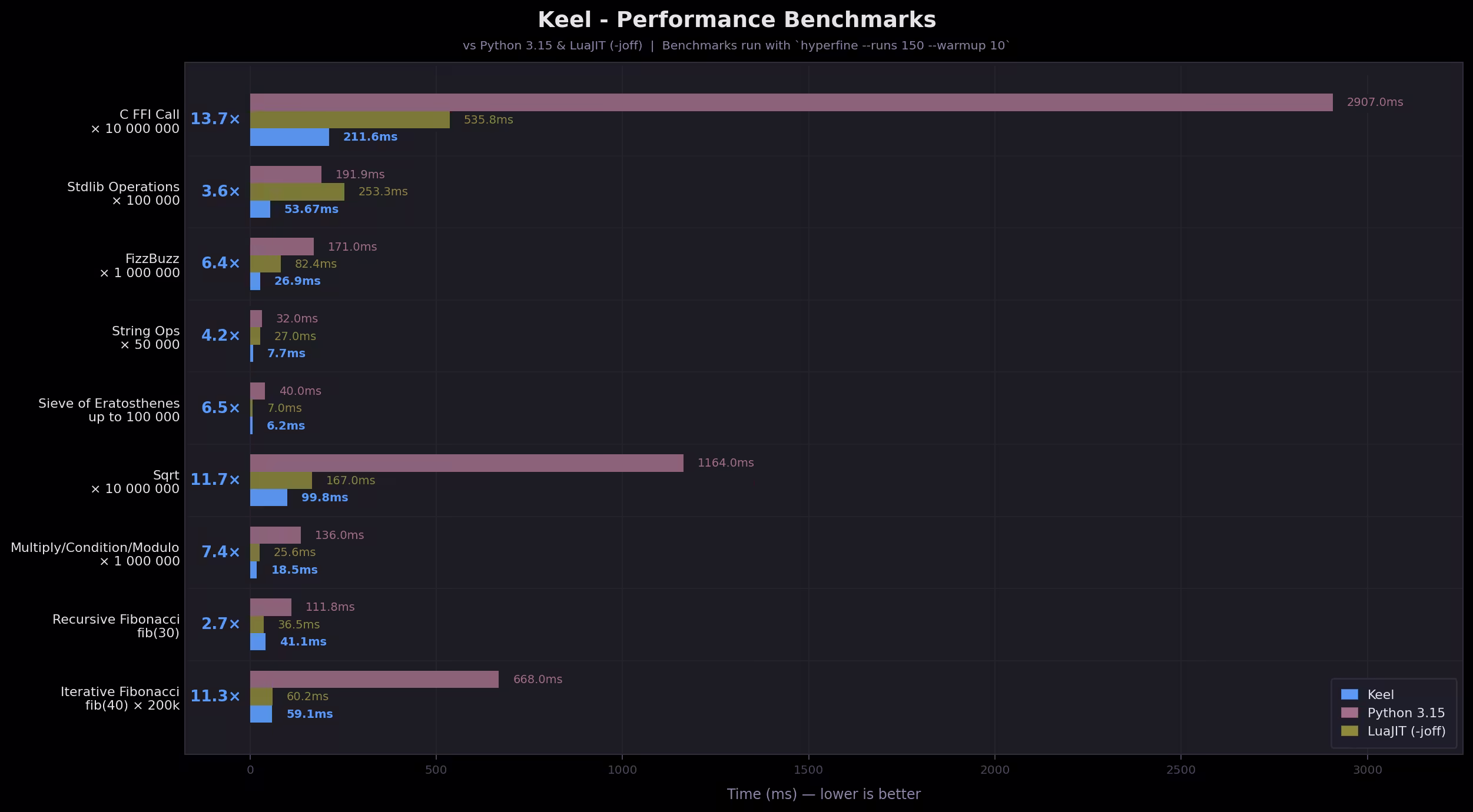Select the Sqrt benchmark label

point(135,482)
